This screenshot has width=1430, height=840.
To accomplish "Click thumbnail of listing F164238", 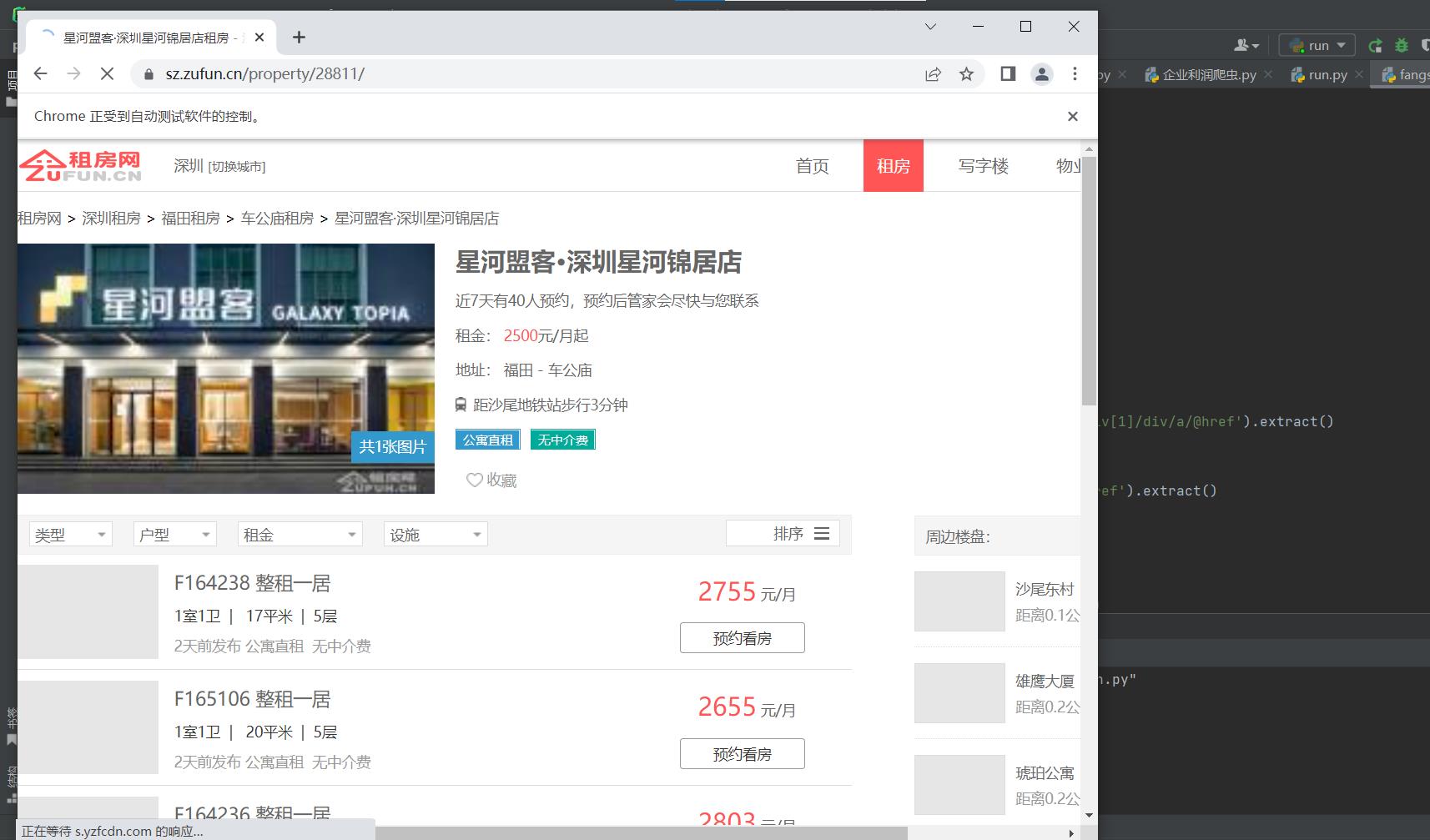I will [x=88, y=611].
